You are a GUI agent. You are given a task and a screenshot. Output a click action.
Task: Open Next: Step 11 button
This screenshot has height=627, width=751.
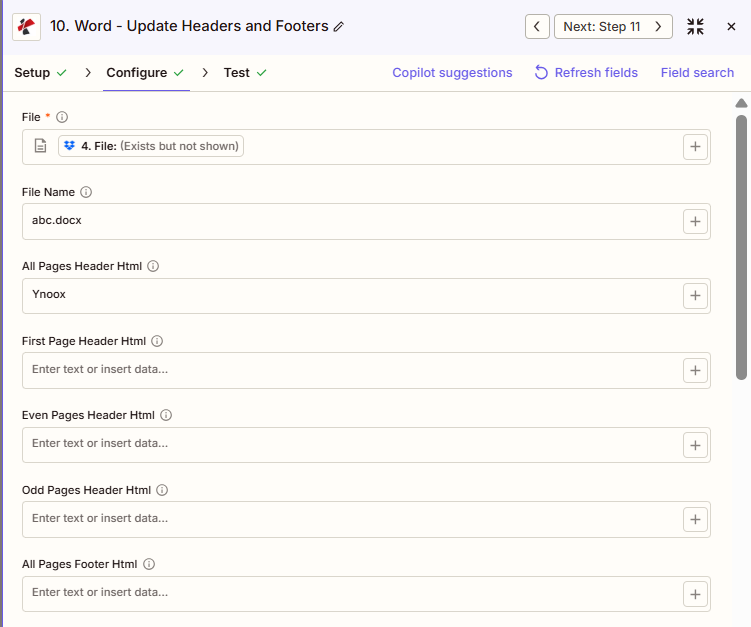(x=613, y=26)
